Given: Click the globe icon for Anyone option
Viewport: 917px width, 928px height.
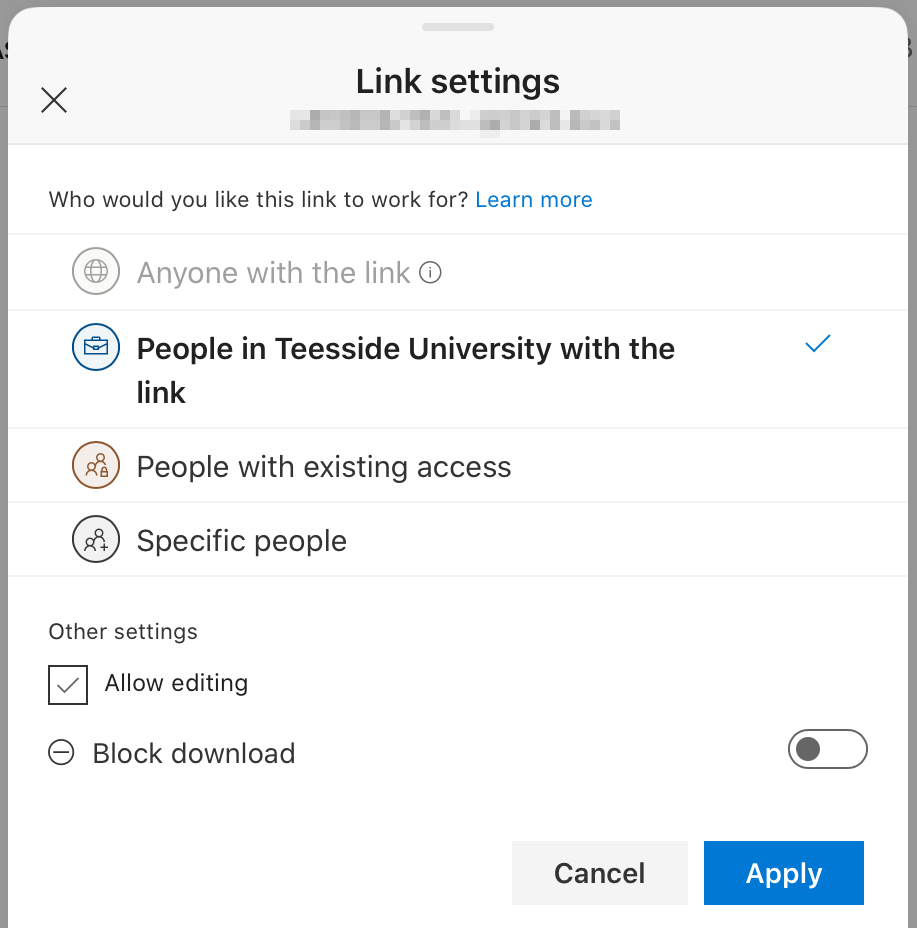Looking at the screenshot, I should (x=96, y=271).
